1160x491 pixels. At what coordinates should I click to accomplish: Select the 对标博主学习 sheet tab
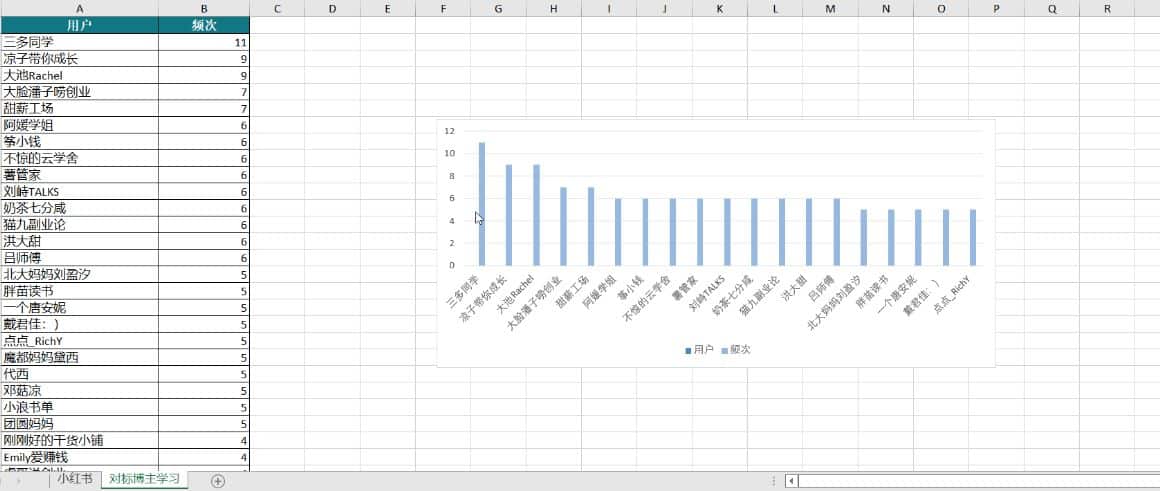(x=145, y=480)
